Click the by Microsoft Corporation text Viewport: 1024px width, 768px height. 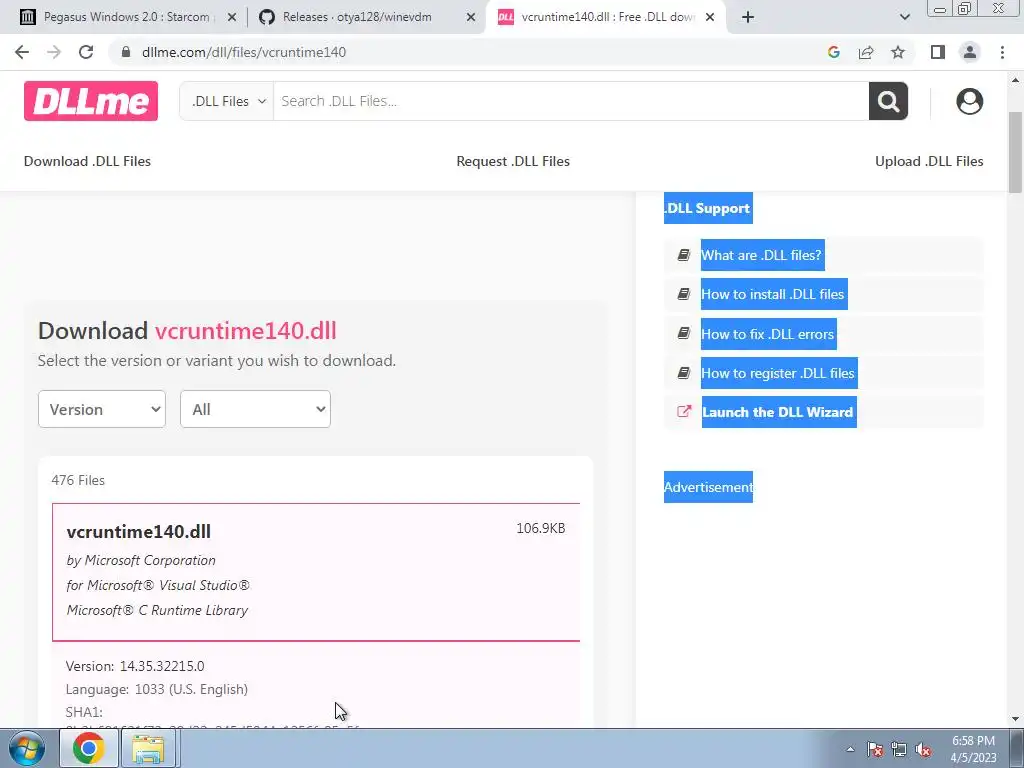(141, 560)
